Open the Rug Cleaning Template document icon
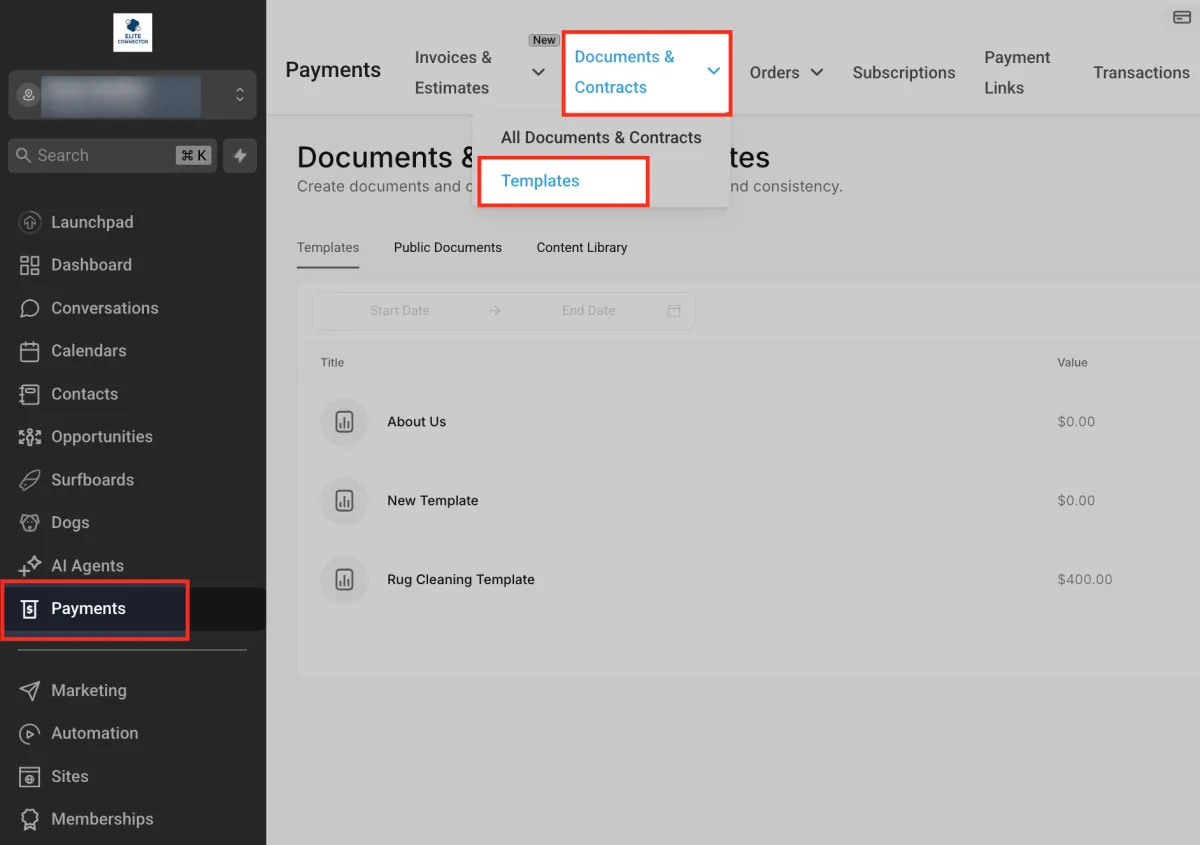 (x=344, y=580)
